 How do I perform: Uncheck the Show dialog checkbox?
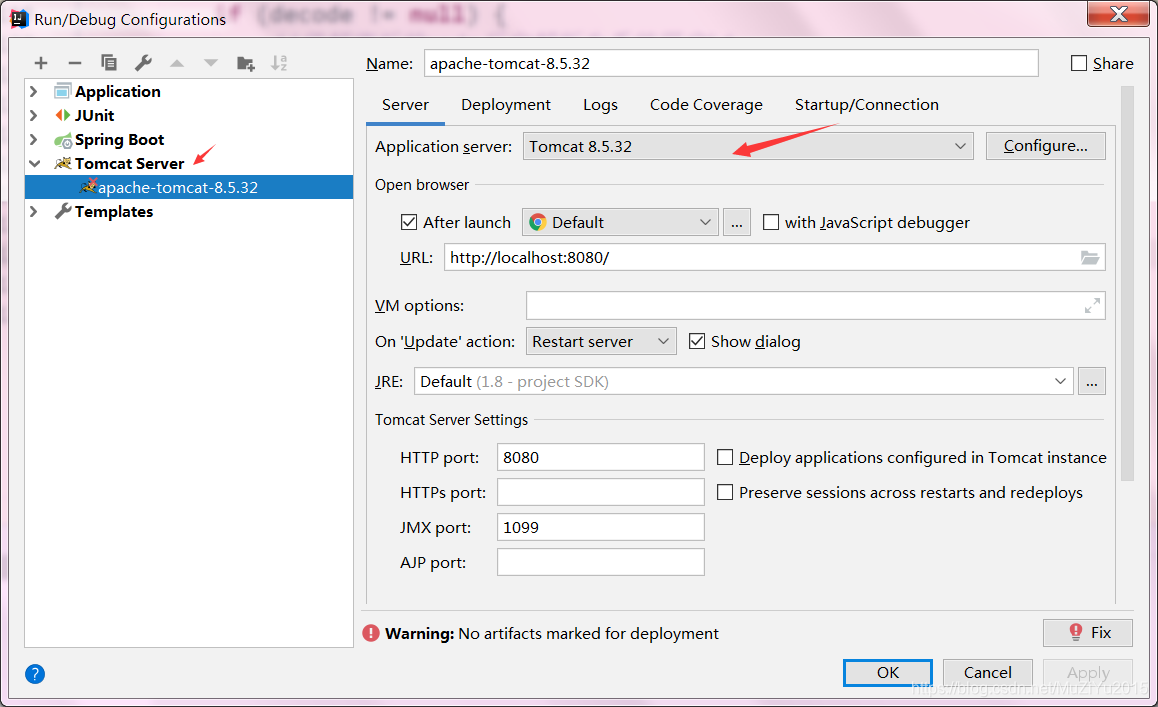coord(696,341)
